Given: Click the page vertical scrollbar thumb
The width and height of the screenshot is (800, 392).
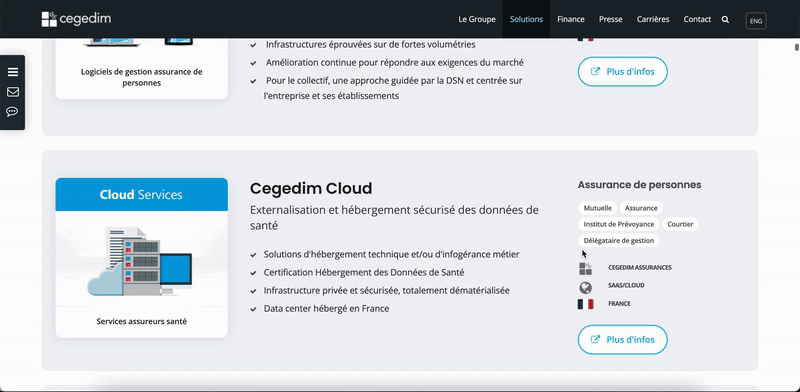Looking at the screenshot, I should (x=797, y=47).
